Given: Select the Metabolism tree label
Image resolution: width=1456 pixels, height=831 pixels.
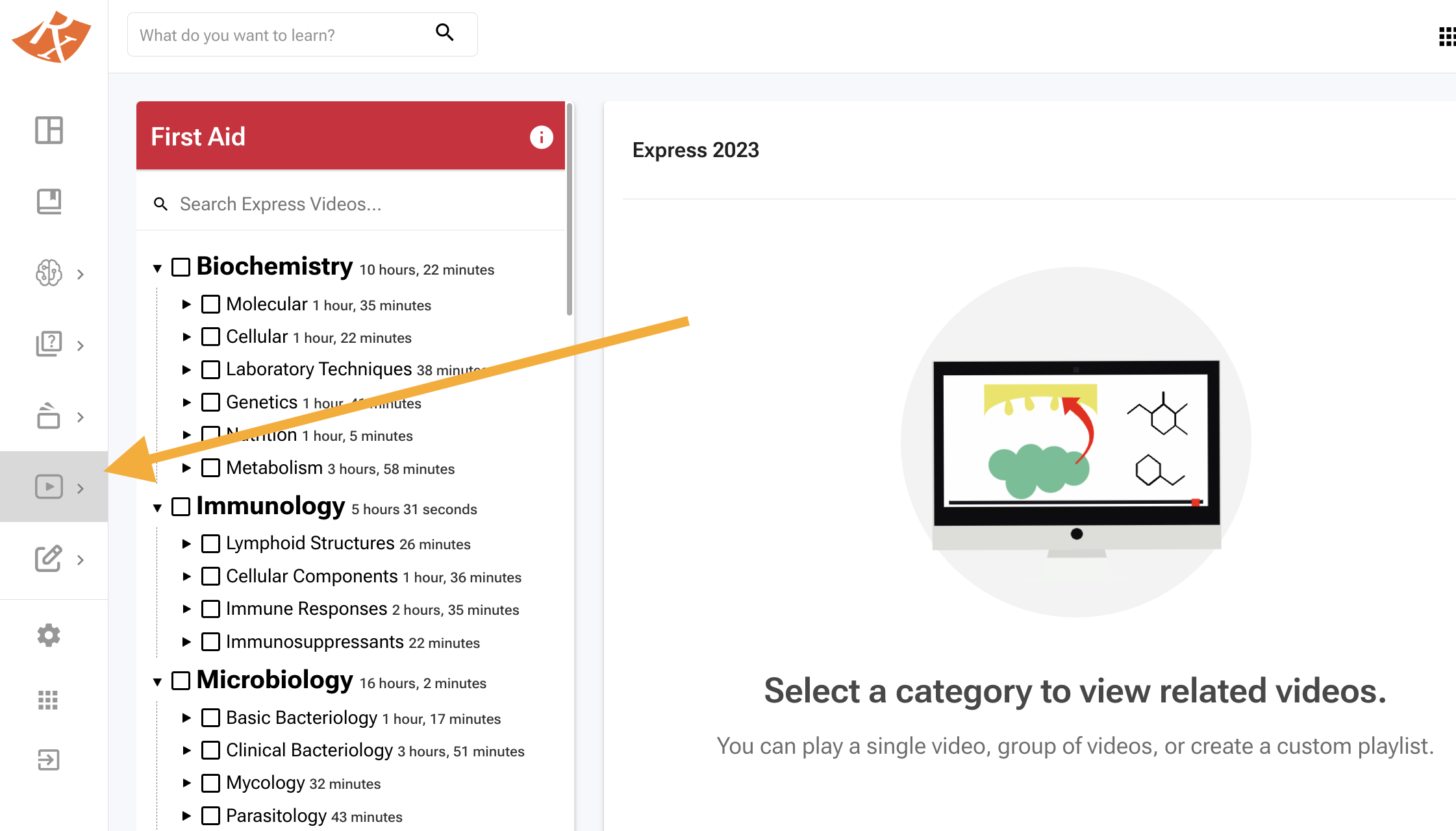Looking at the screenshot, I should 274,467.
